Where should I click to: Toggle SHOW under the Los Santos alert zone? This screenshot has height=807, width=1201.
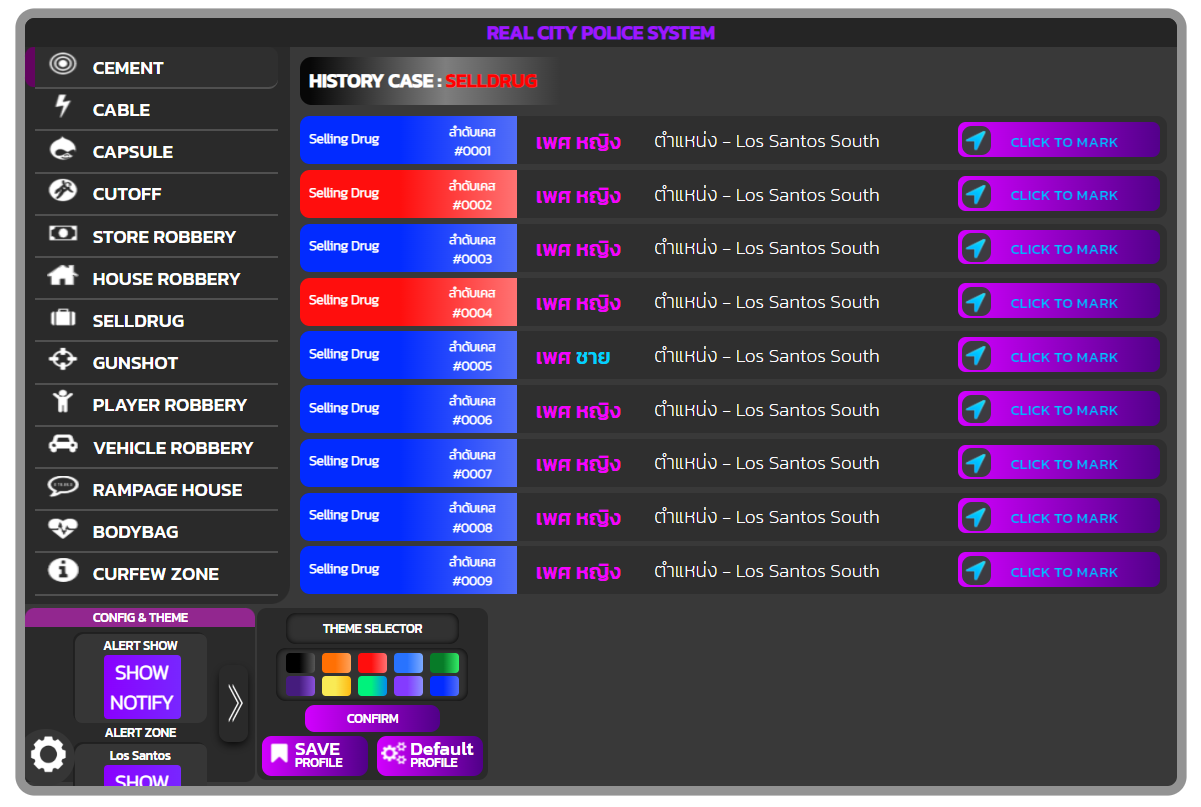[140, 780]
